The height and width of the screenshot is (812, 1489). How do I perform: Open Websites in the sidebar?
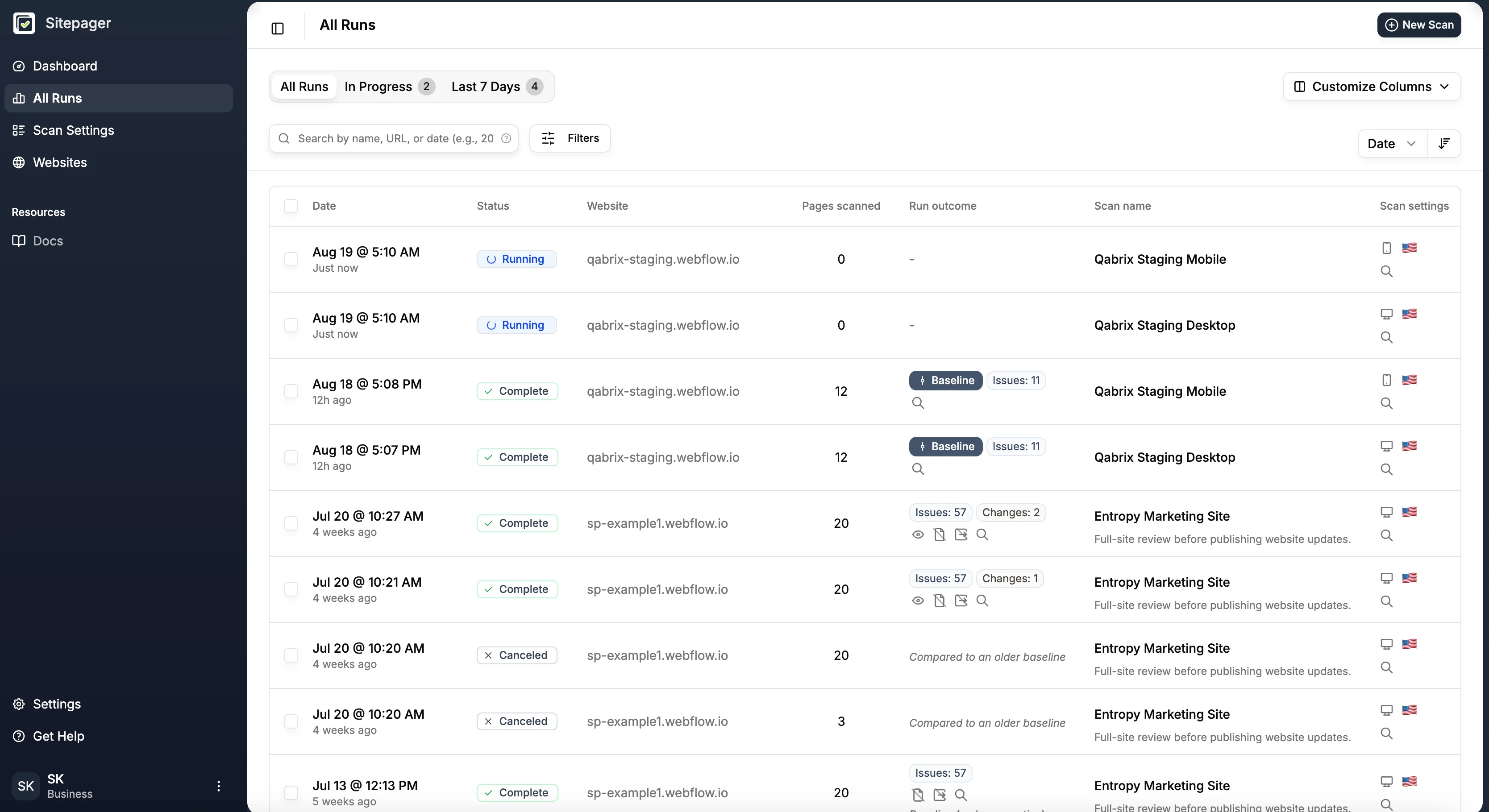pyautogui.click(x=118, y=162)
